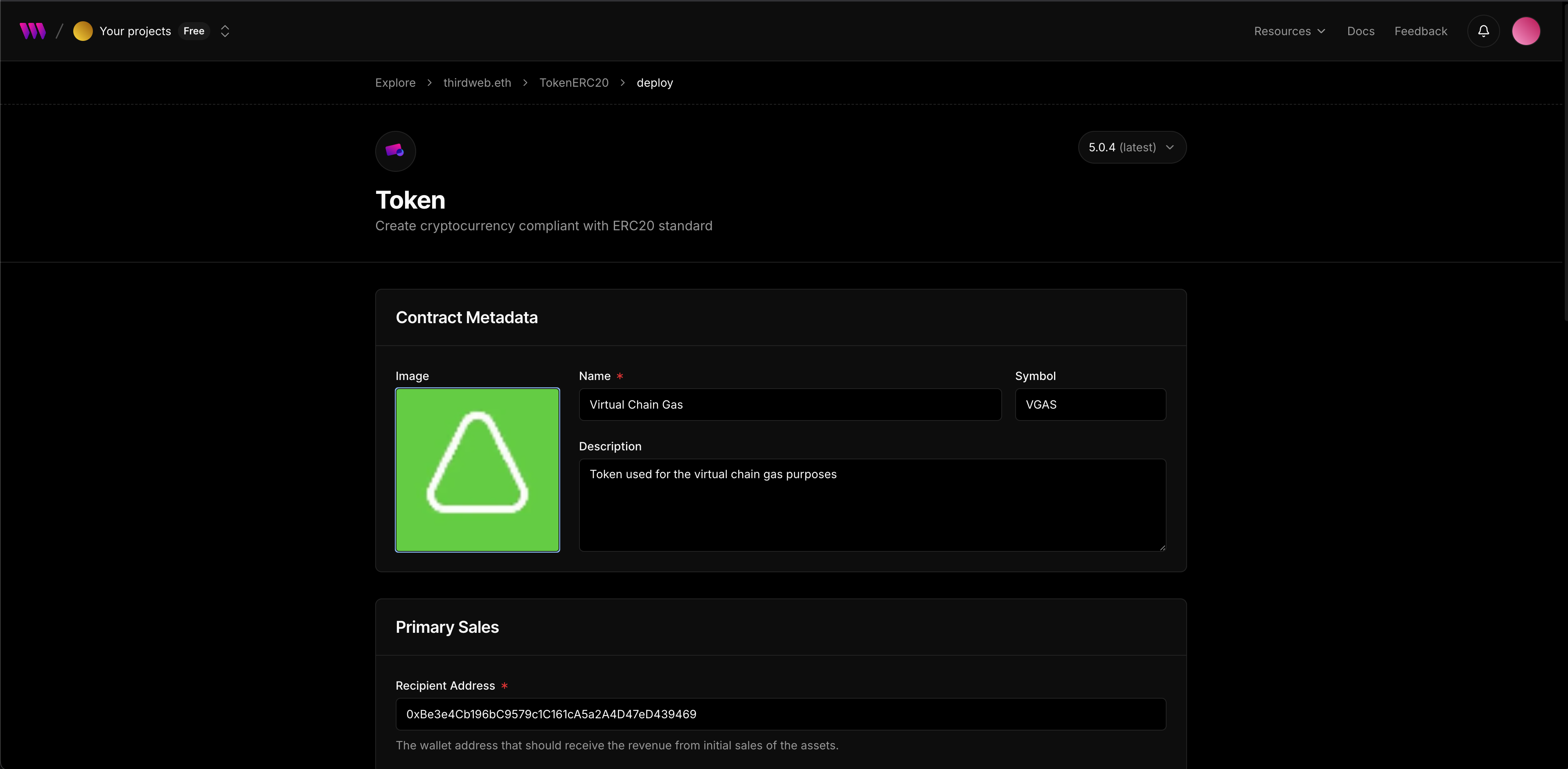The height and width of the screenshot is (769, 1568).
Task: Open the TokenERC20 breadcrumb link
Action: 573,82
